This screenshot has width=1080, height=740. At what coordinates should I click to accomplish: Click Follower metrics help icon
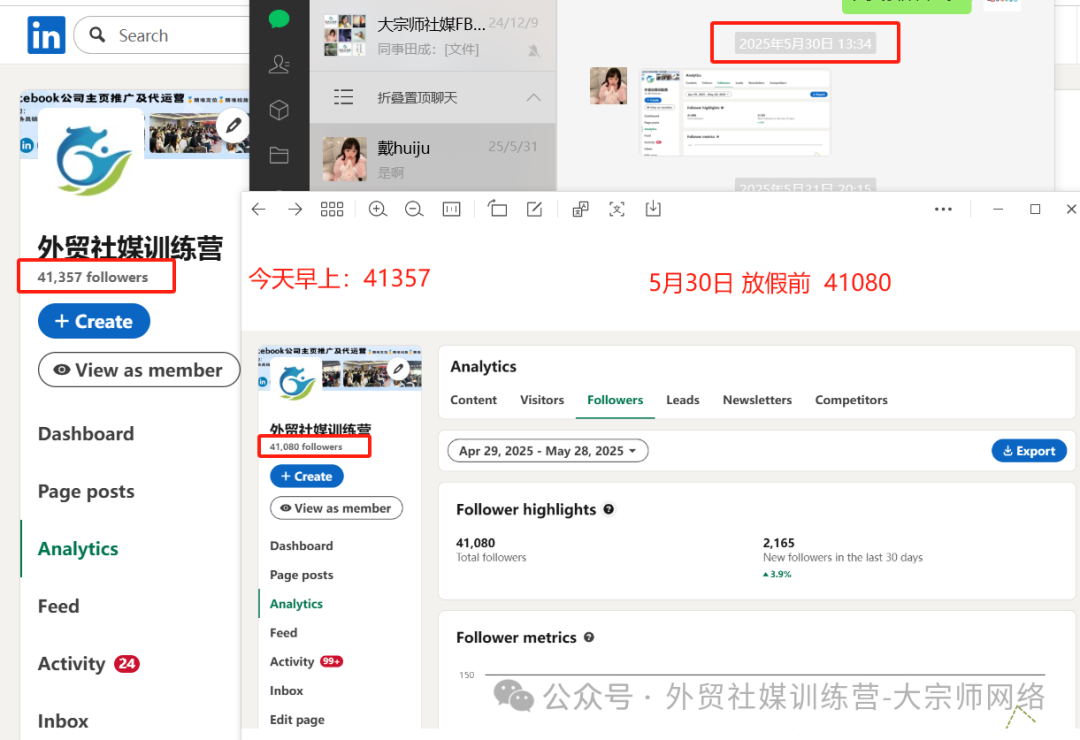(589, 637)
